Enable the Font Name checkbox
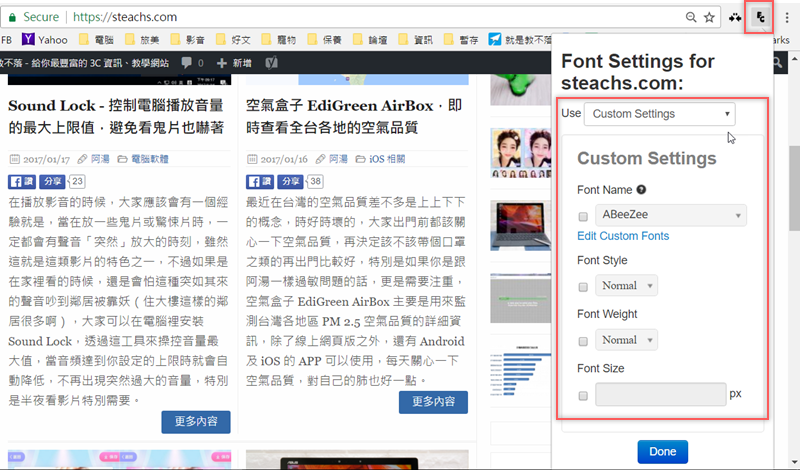This screenshot has width=800, height=470. click(583, 217)
